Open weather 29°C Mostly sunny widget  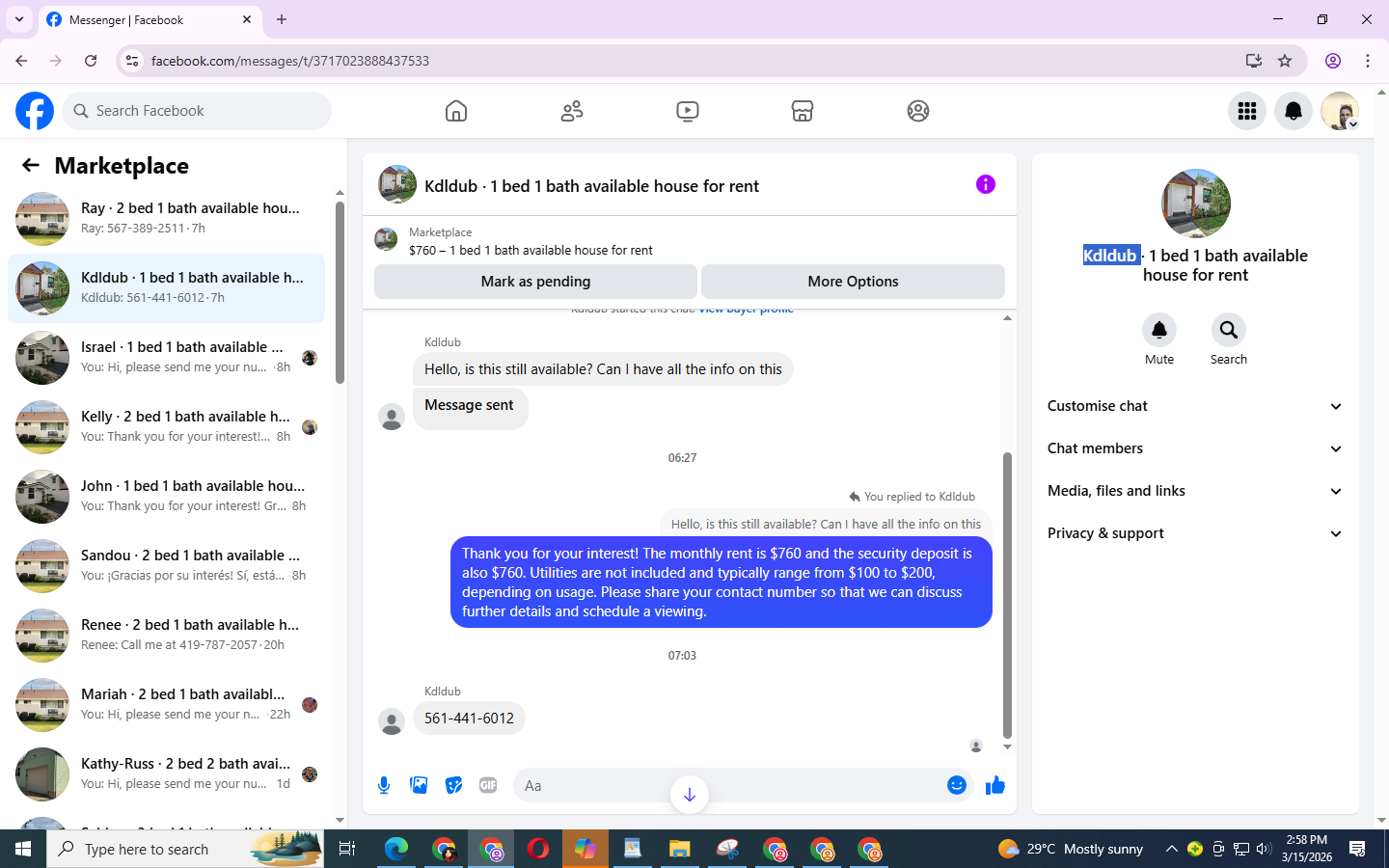(1071, 849)
